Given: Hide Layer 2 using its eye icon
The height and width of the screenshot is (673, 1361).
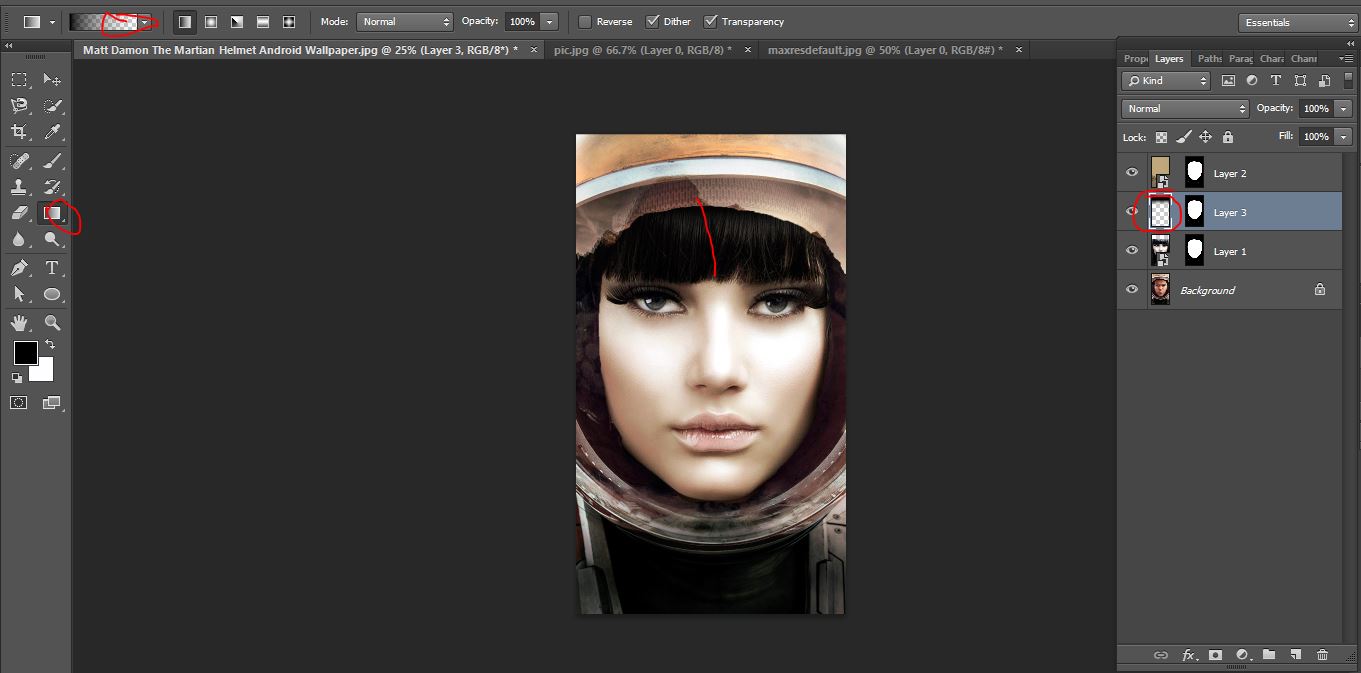Looking at the screenshot, I should coord(1132,173).
